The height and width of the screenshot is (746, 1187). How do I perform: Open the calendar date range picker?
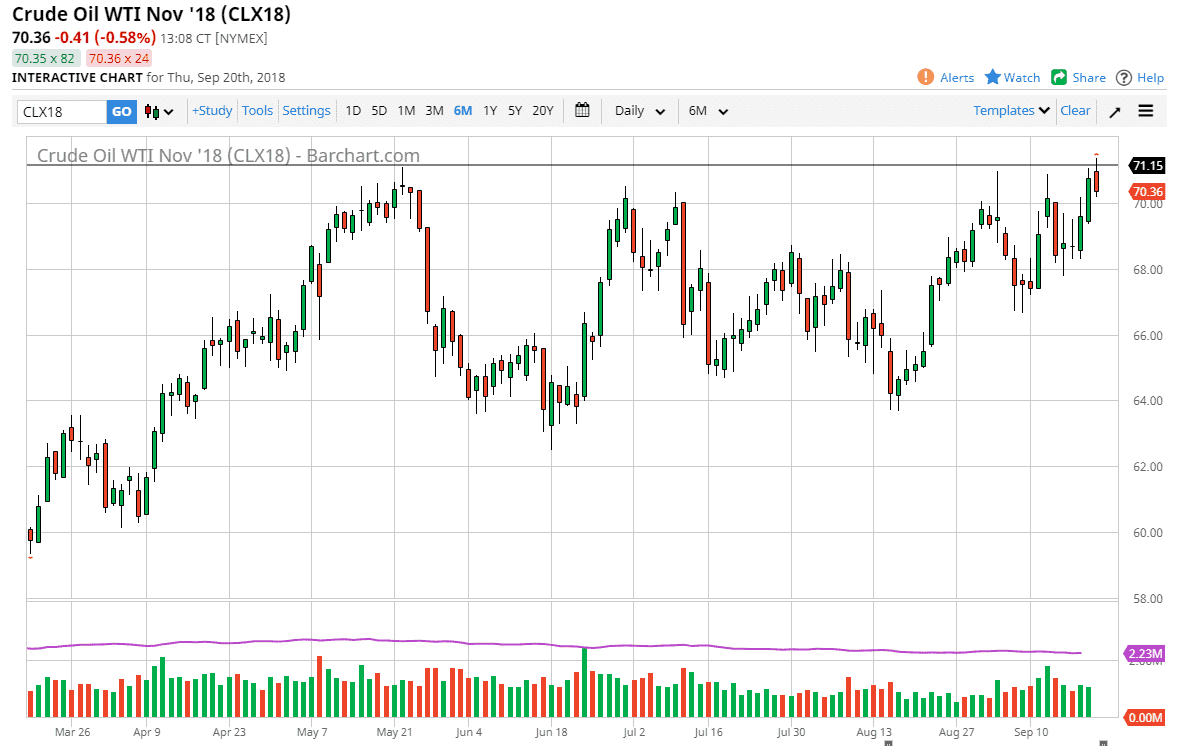[x=582, y=111]
